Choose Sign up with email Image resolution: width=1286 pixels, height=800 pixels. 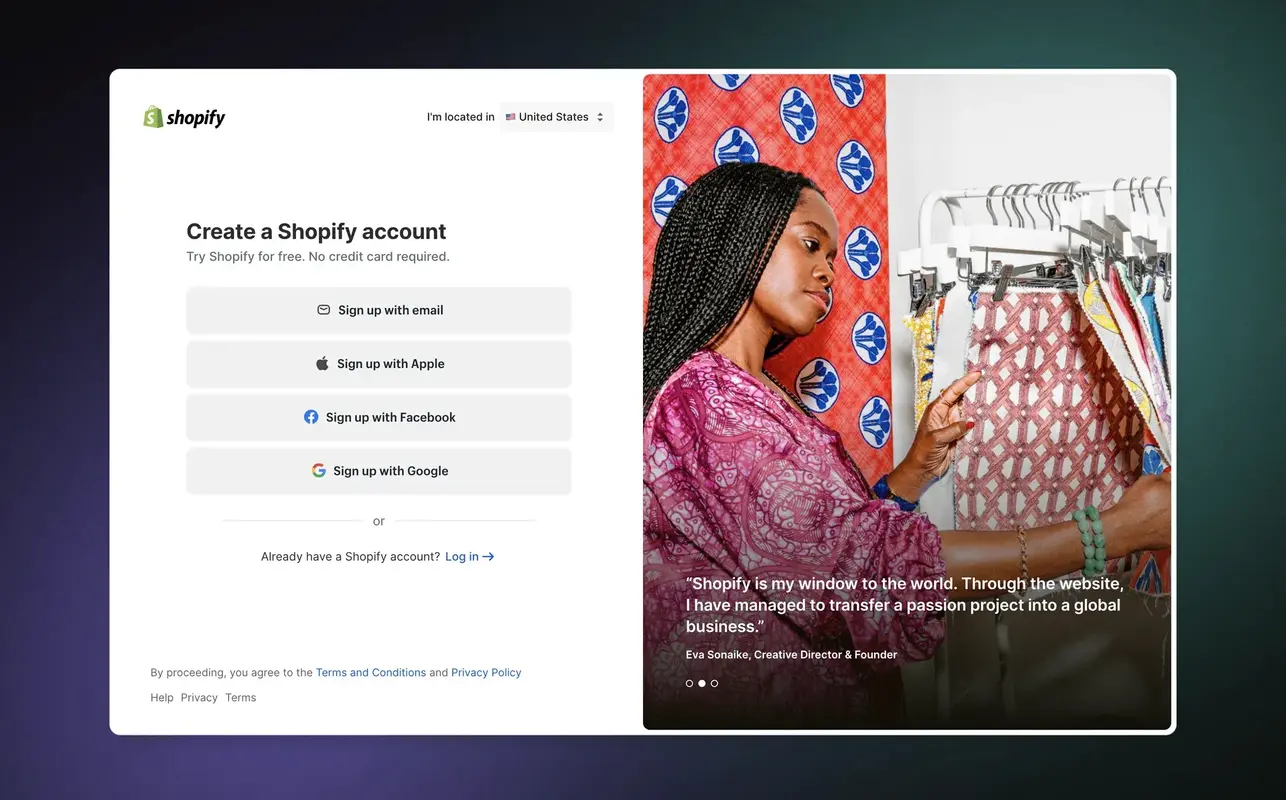379,310
